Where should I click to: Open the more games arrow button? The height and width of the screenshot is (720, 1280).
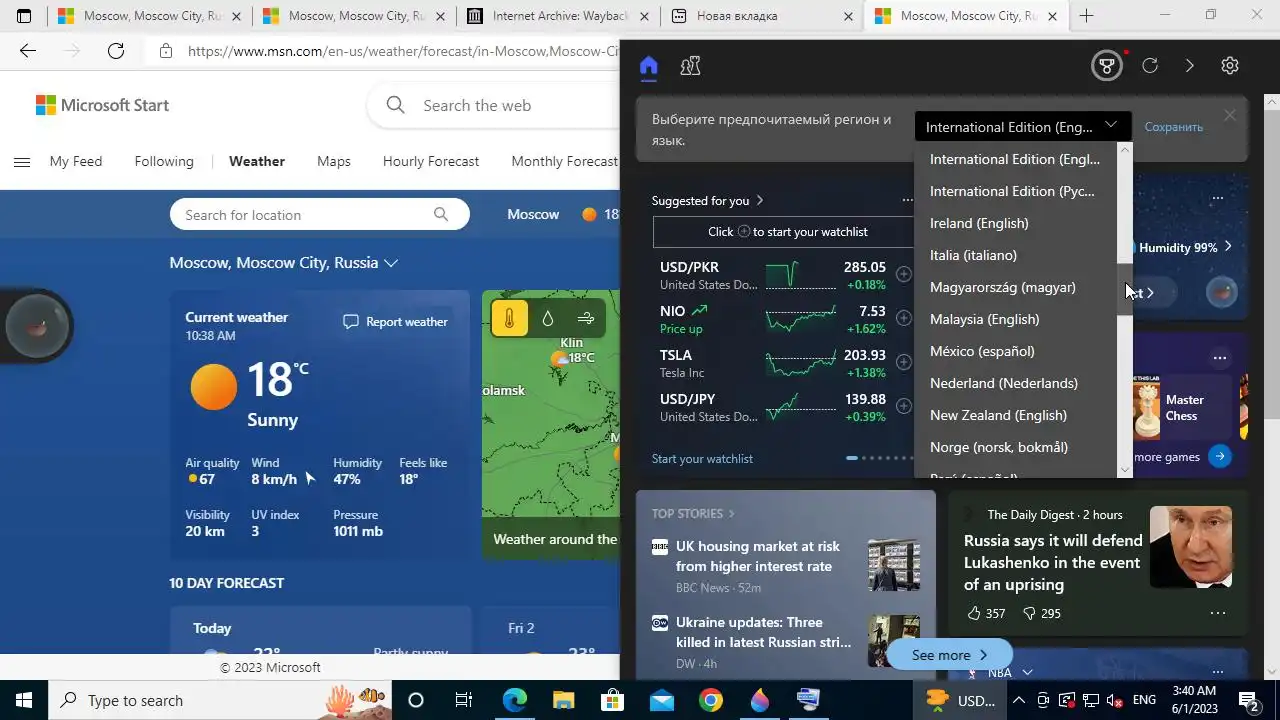point(1220,457)
